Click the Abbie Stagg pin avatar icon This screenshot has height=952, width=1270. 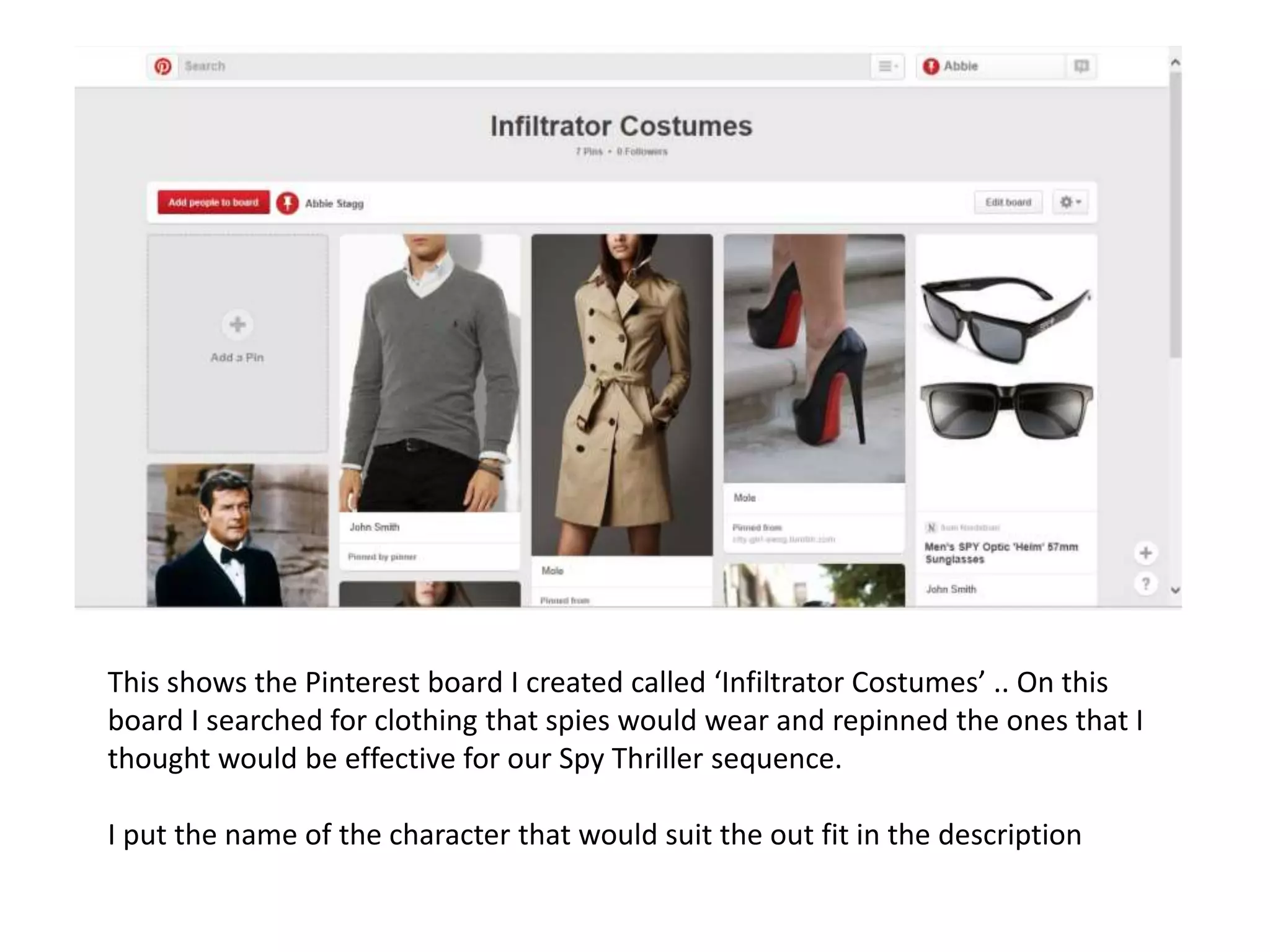tap(287, 203)
